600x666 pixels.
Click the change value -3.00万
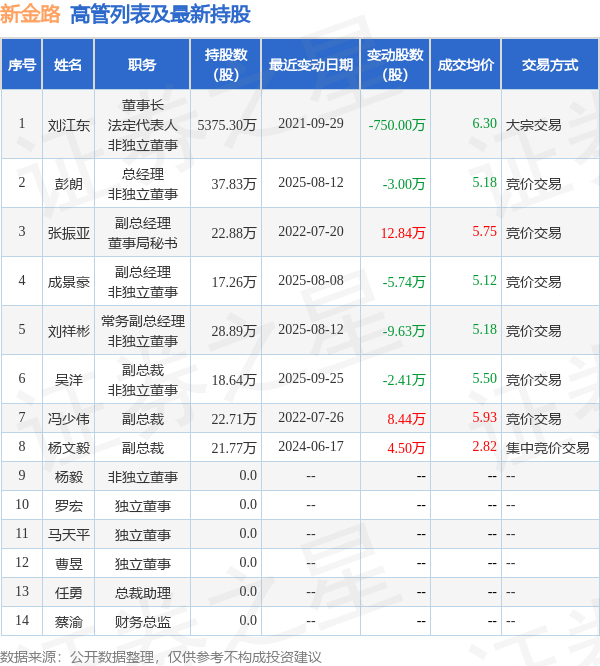404,184
